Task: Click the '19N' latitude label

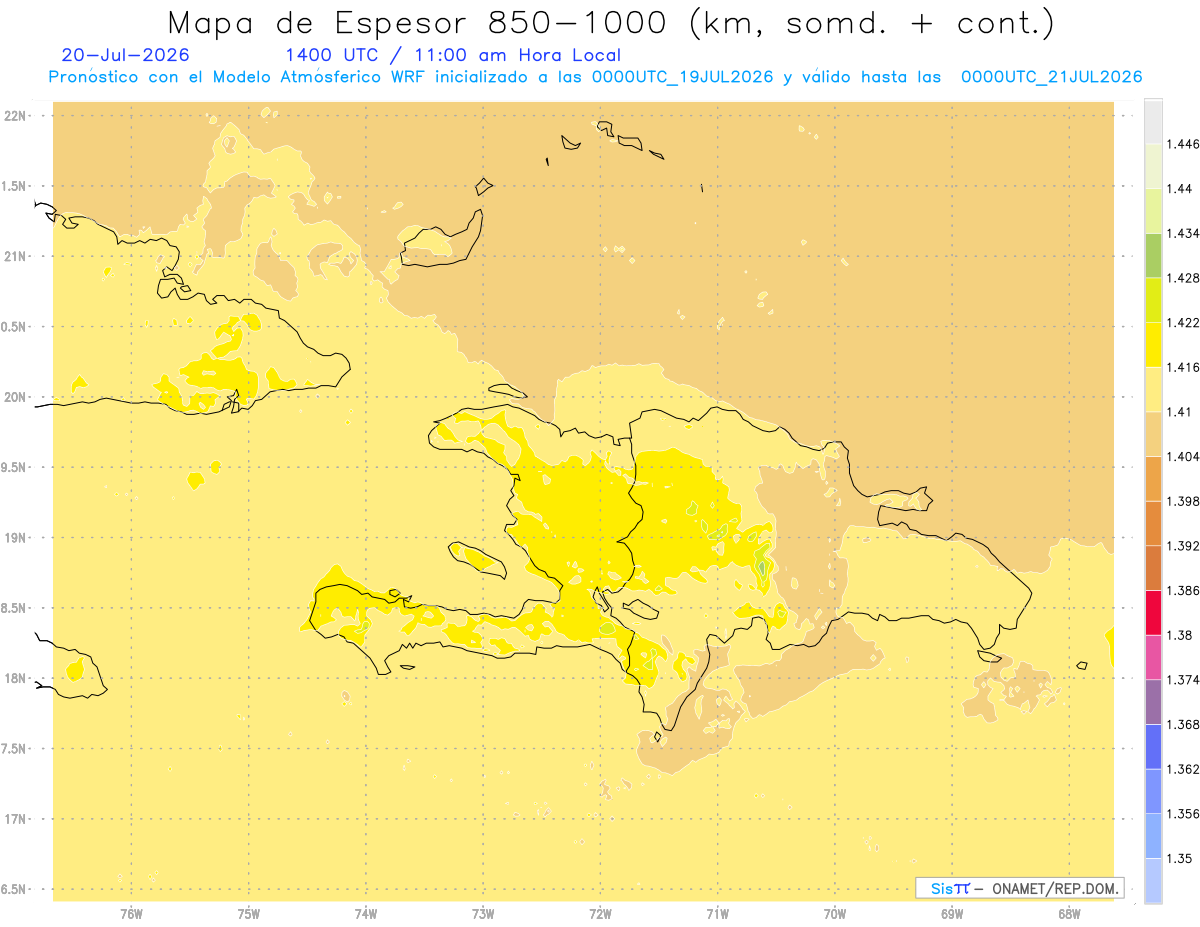Action: (x=15, y=538)
